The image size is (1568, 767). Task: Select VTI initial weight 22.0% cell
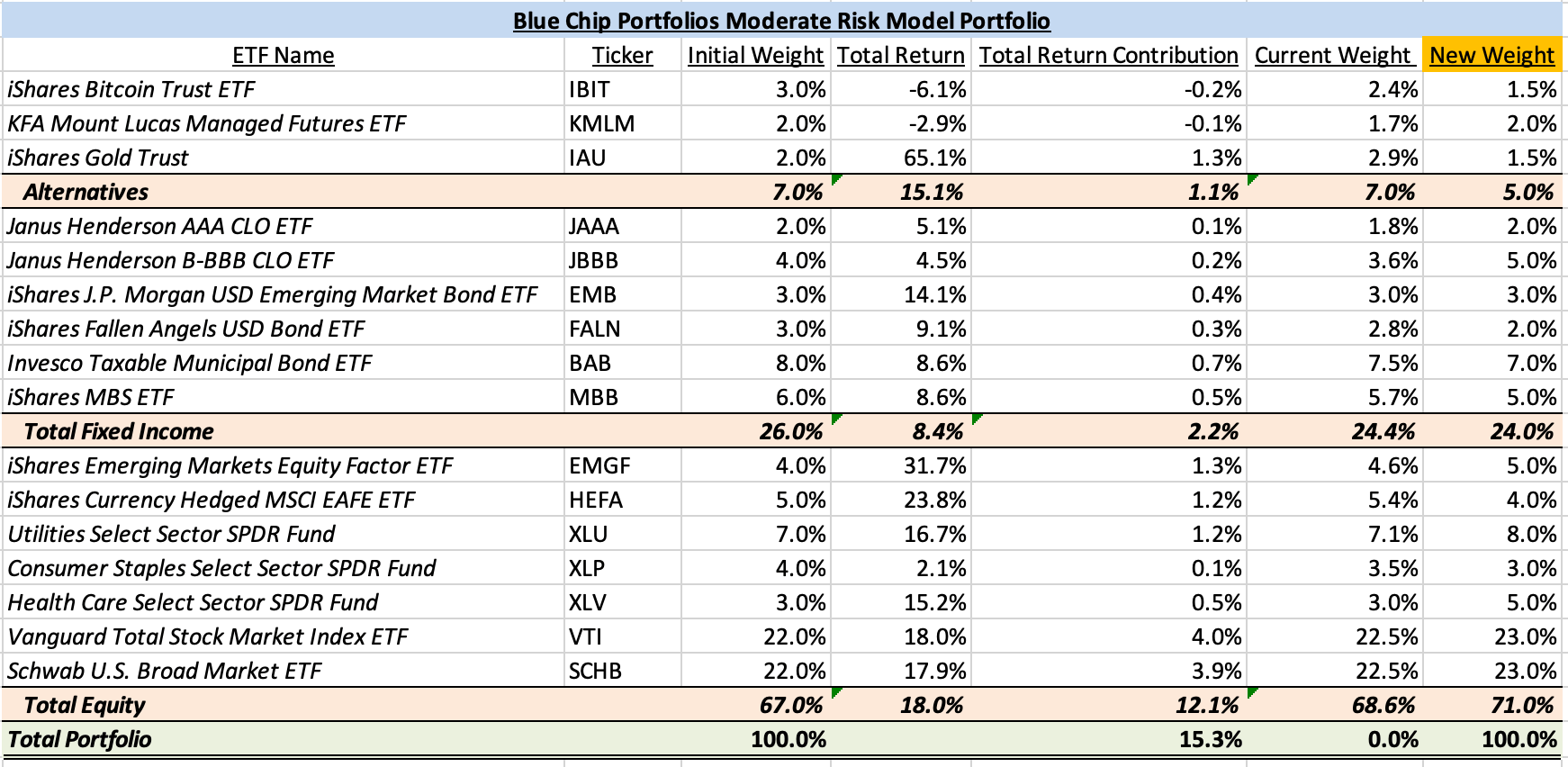(755, 636)
